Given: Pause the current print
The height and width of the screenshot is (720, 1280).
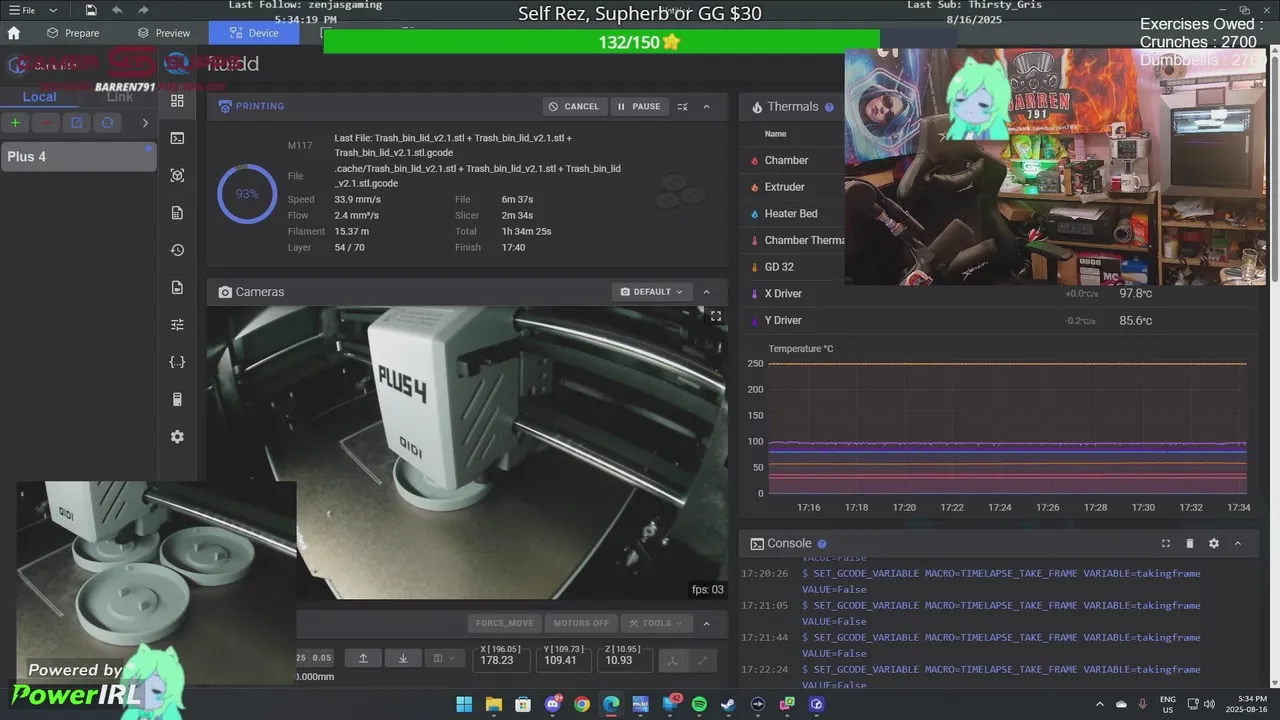Looking at the screenshot, I should (x=639, y=107).
